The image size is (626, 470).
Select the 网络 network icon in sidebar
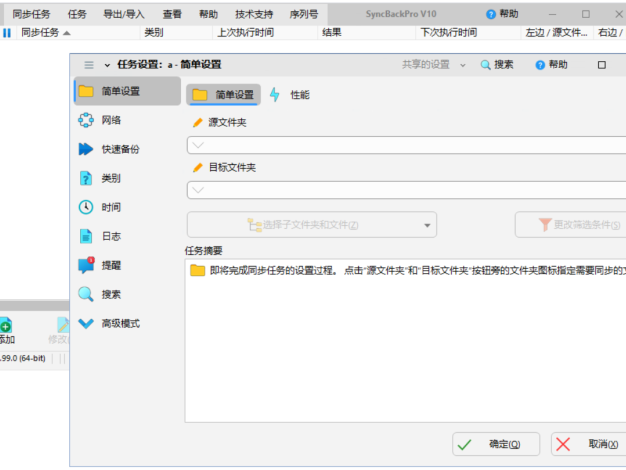[86, 120]
